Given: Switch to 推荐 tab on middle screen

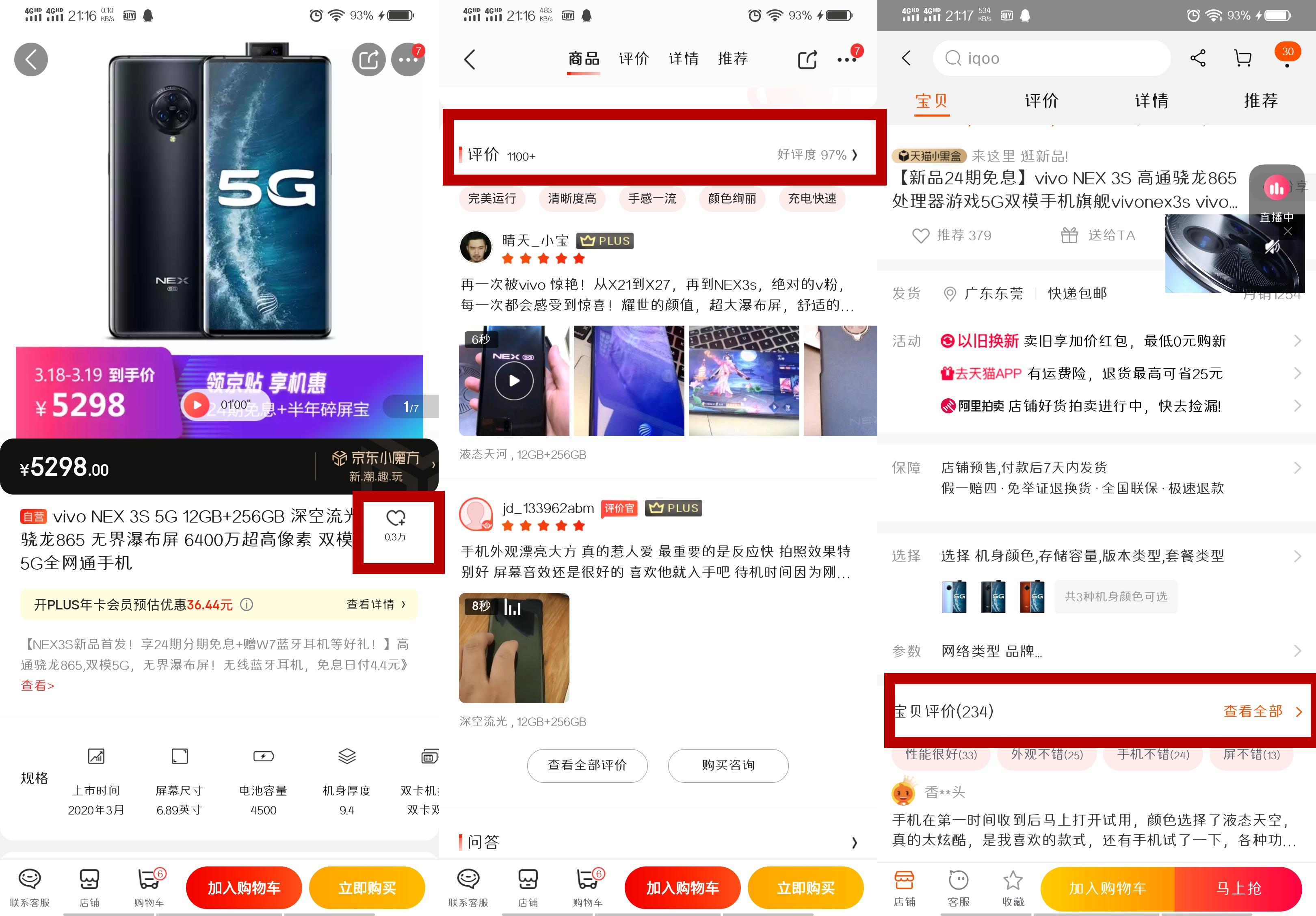Looking at the screenshot, I should tap(732, 58).
